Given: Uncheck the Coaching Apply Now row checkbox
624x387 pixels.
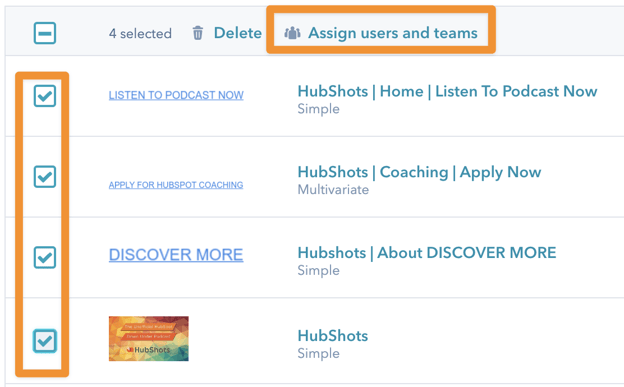Looking at the screenshot, I should pos(45,177).
